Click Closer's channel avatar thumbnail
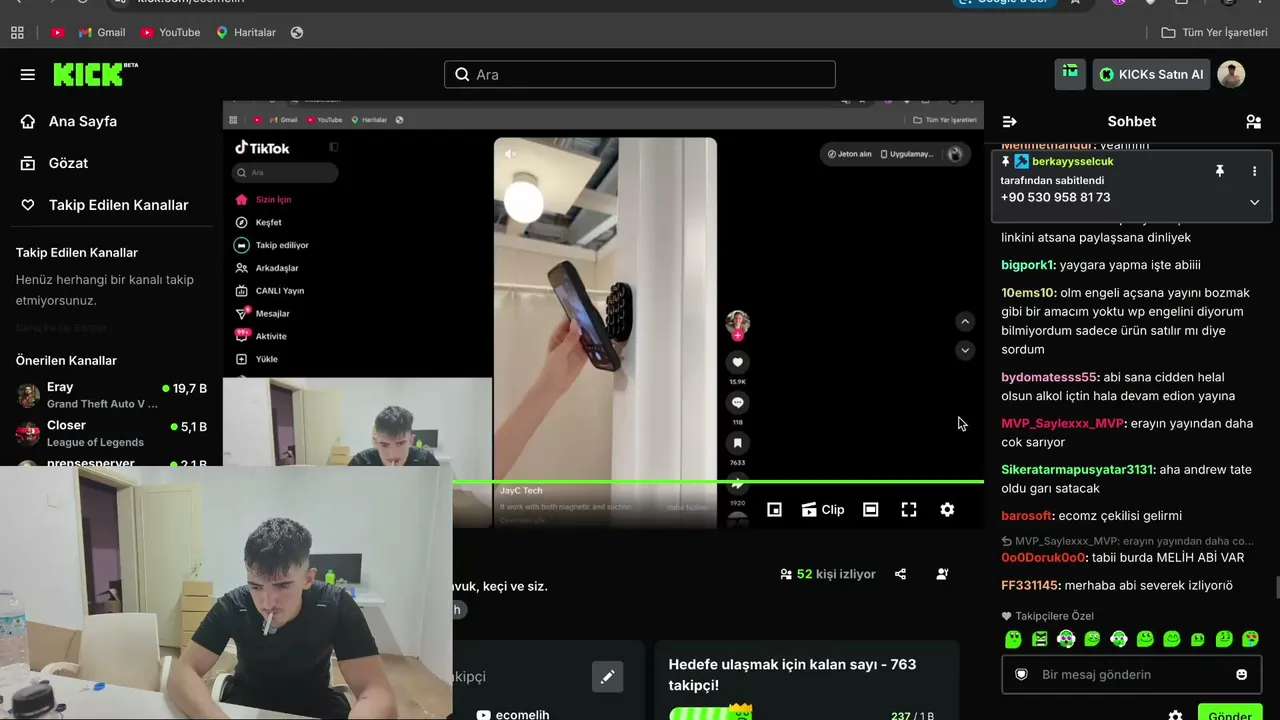1280x720 pixels. click(28, 433)
